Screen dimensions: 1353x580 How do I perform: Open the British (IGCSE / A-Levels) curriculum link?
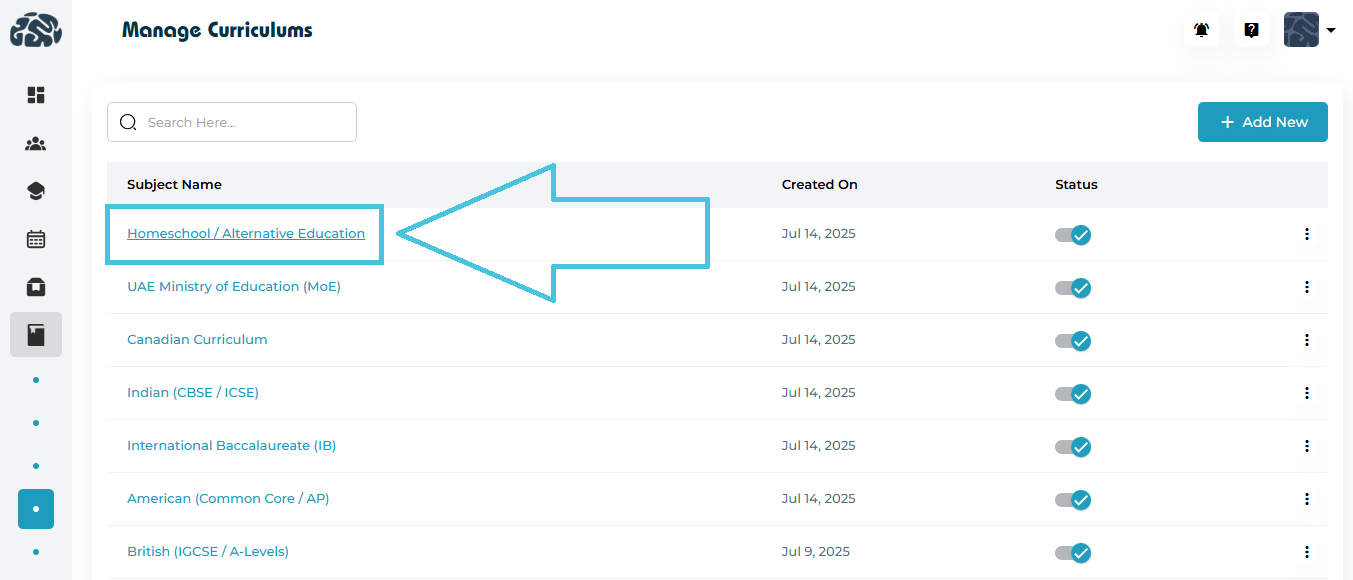pyautogui.click(x=208, y=551)
